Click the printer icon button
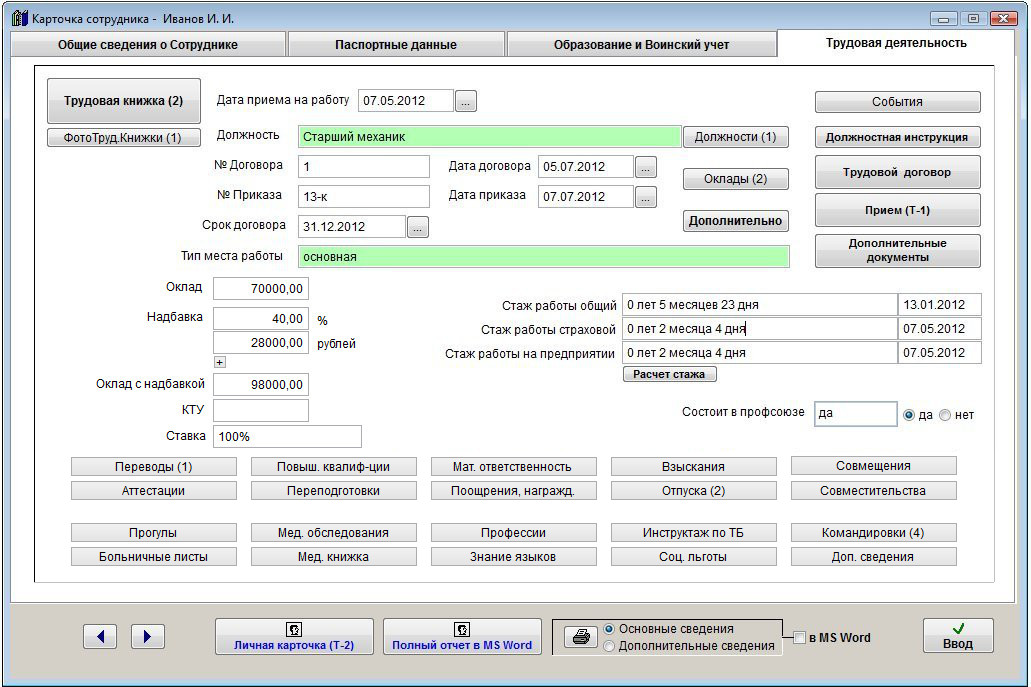1031x687 pixels. [x=579, y=637]
